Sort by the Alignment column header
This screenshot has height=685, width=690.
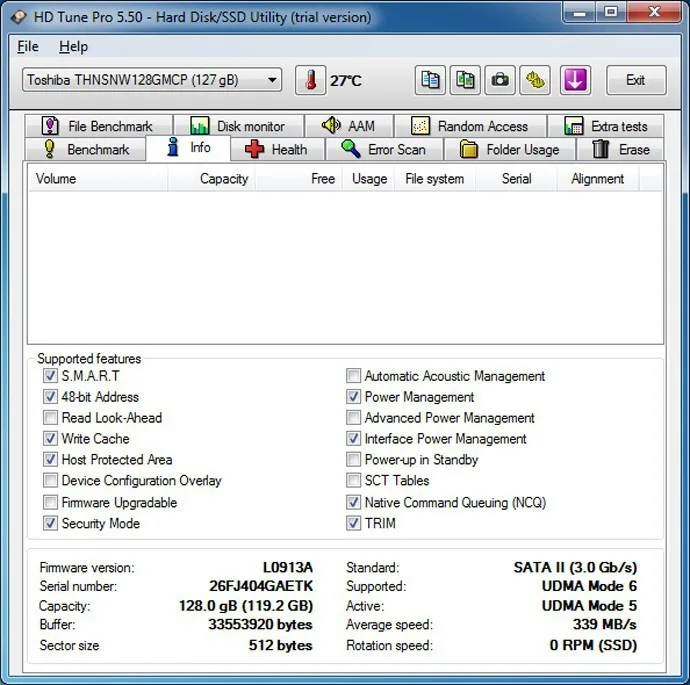(598, 179)
